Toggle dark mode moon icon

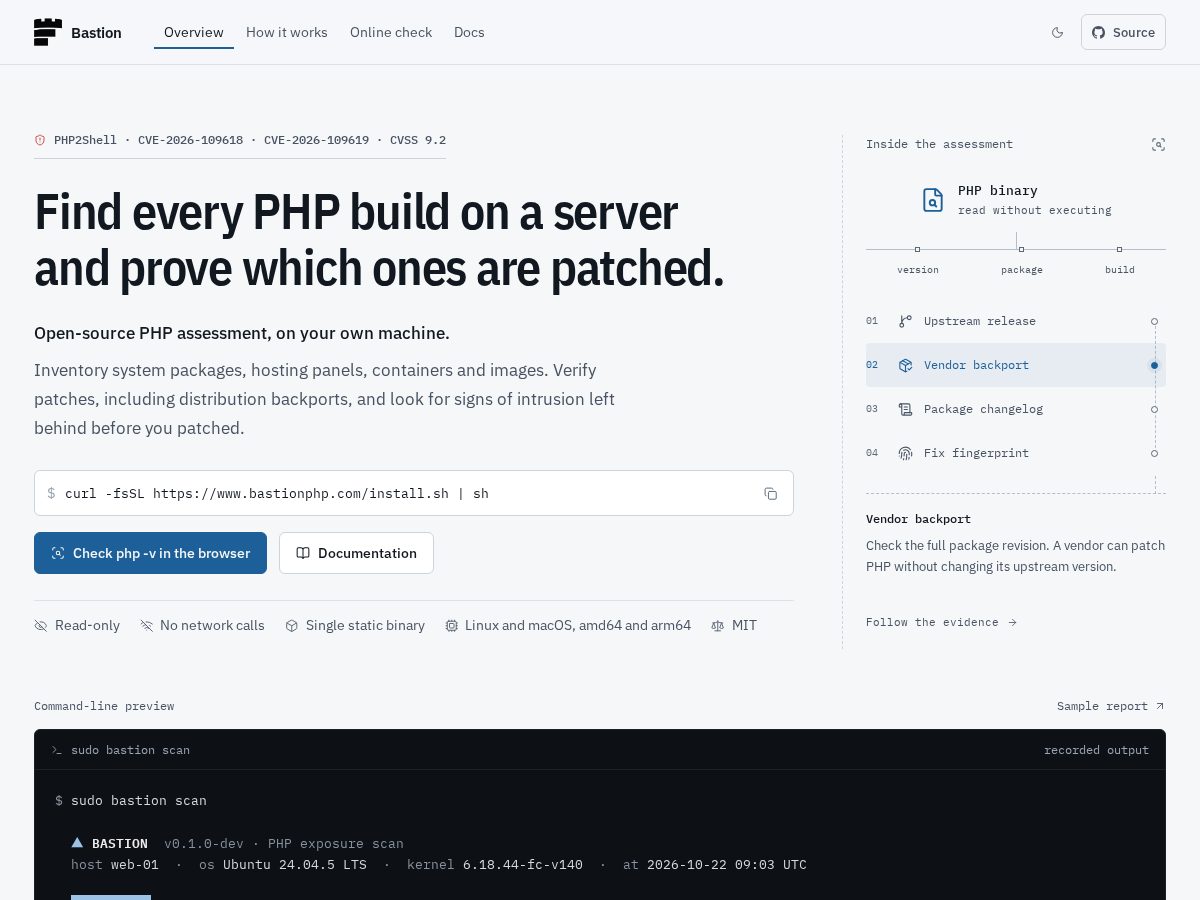[x=1058, y=32]
